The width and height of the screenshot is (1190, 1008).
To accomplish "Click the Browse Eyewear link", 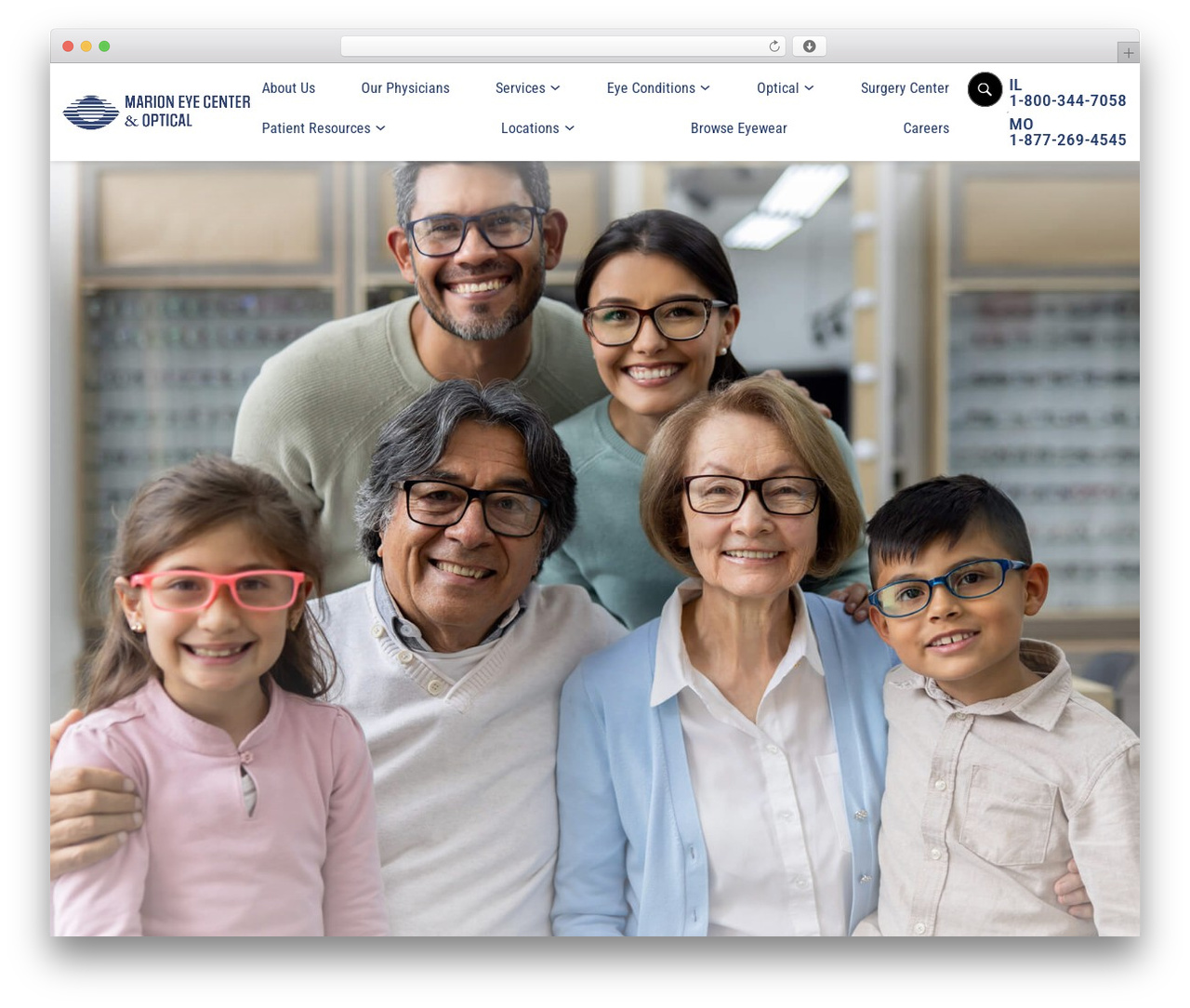I will coord(739,128).
